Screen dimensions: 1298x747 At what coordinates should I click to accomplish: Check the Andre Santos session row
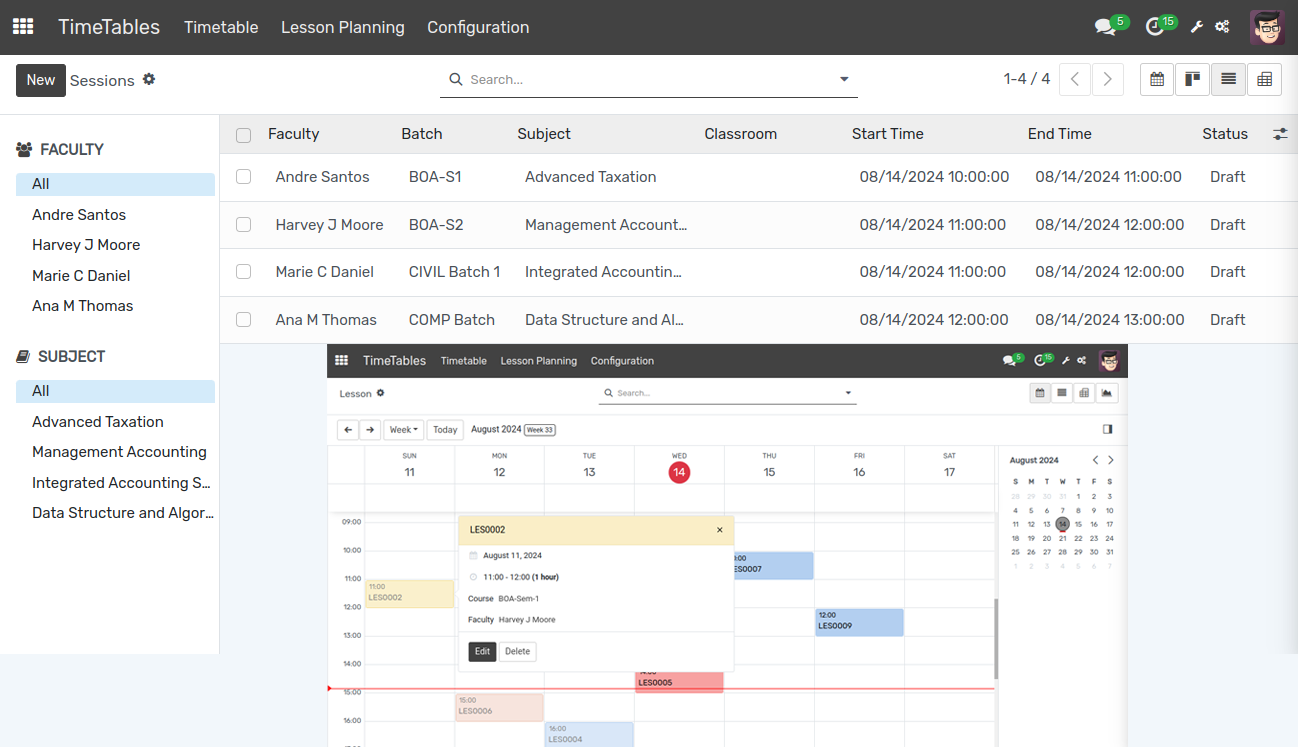click(x=243, y=176)
